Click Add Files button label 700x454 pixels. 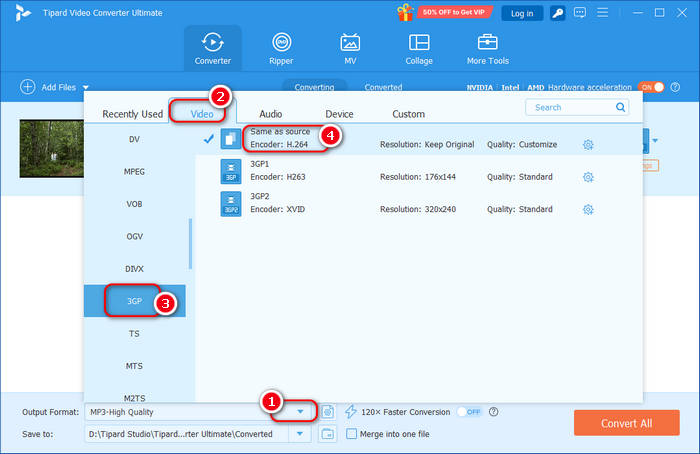click(x=58, y=87)
